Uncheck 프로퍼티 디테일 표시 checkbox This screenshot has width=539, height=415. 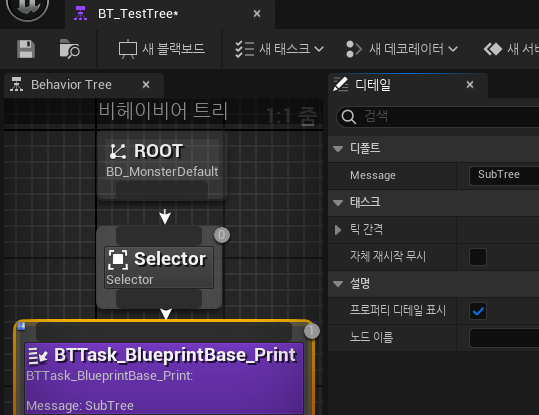coord(478,311)
